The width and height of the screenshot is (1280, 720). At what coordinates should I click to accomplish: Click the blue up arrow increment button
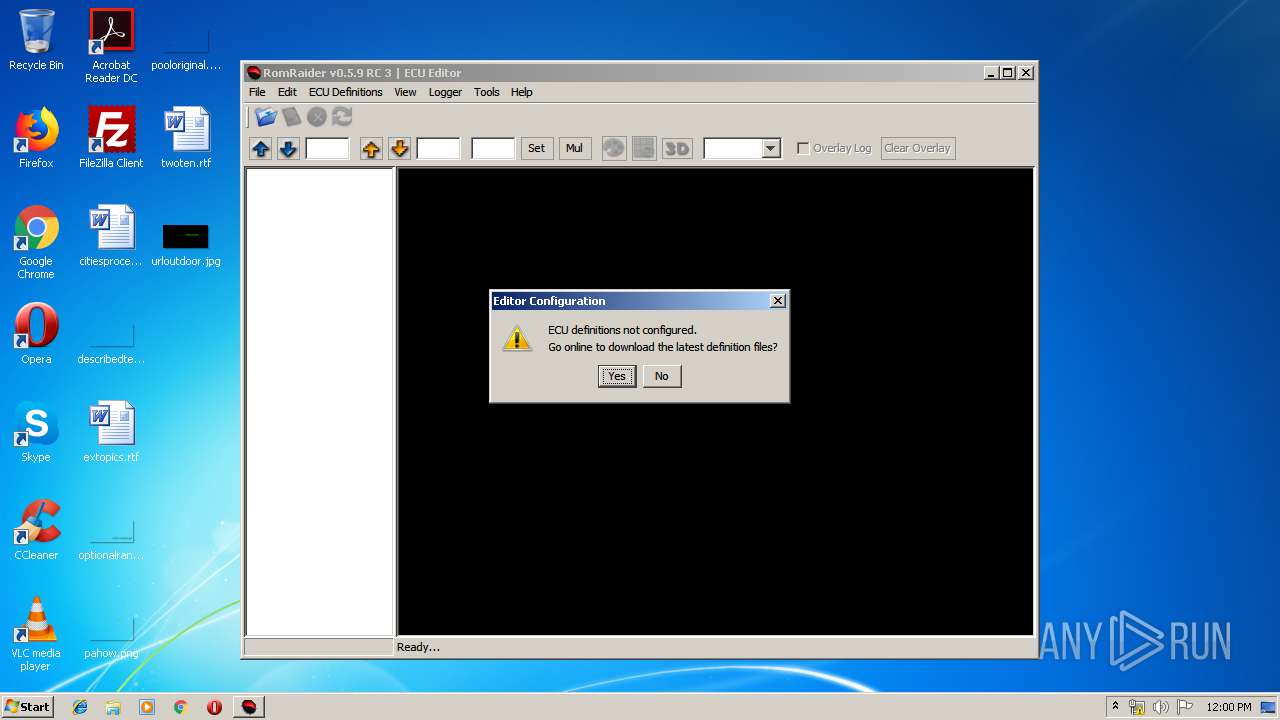click(261, 148)
